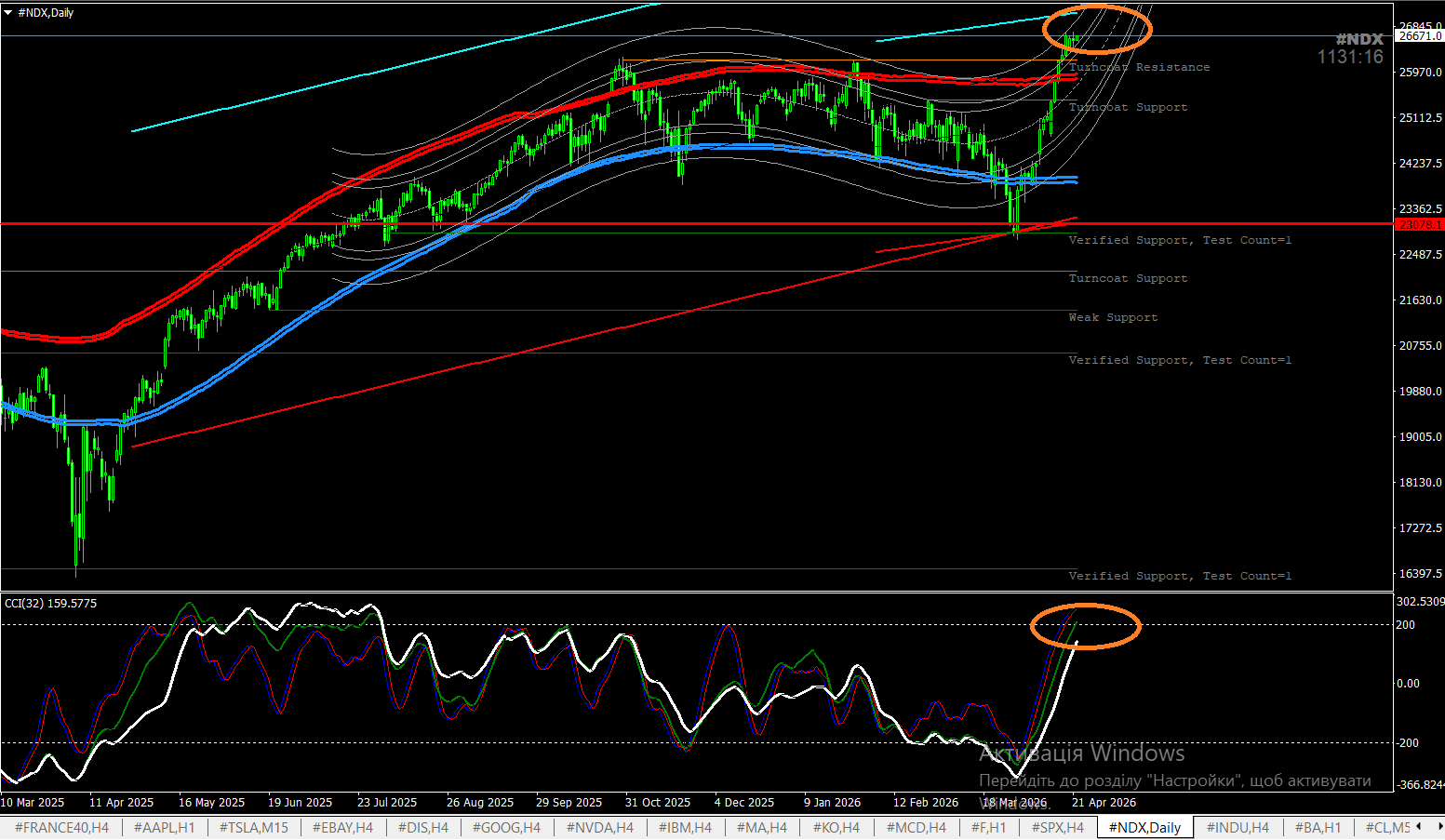This screenshot has height=840, width=1445.
Task: Click the Turncoat Resistance text label
Action: point(1139,67)
